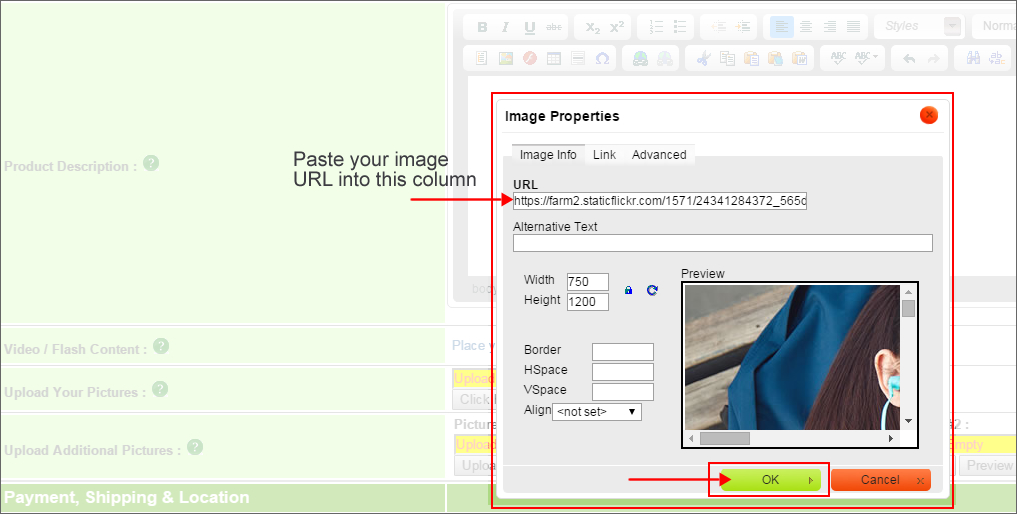Apply subscript formatting
The height and width of the screenshot is (514, 1017).
point(593,27)
